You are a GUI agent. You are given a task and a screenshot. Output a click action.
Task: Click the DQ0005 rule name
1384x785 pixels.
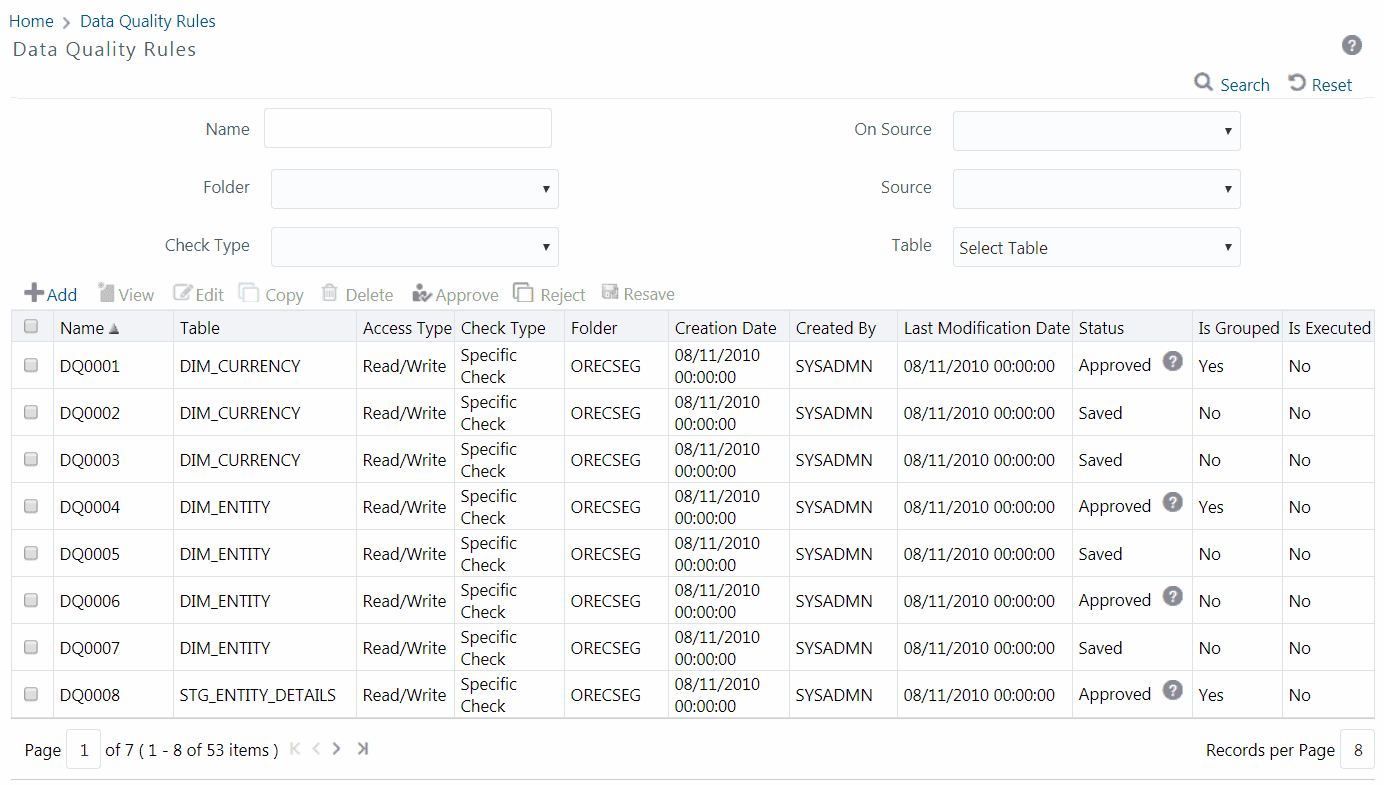(x=90, y=554)
